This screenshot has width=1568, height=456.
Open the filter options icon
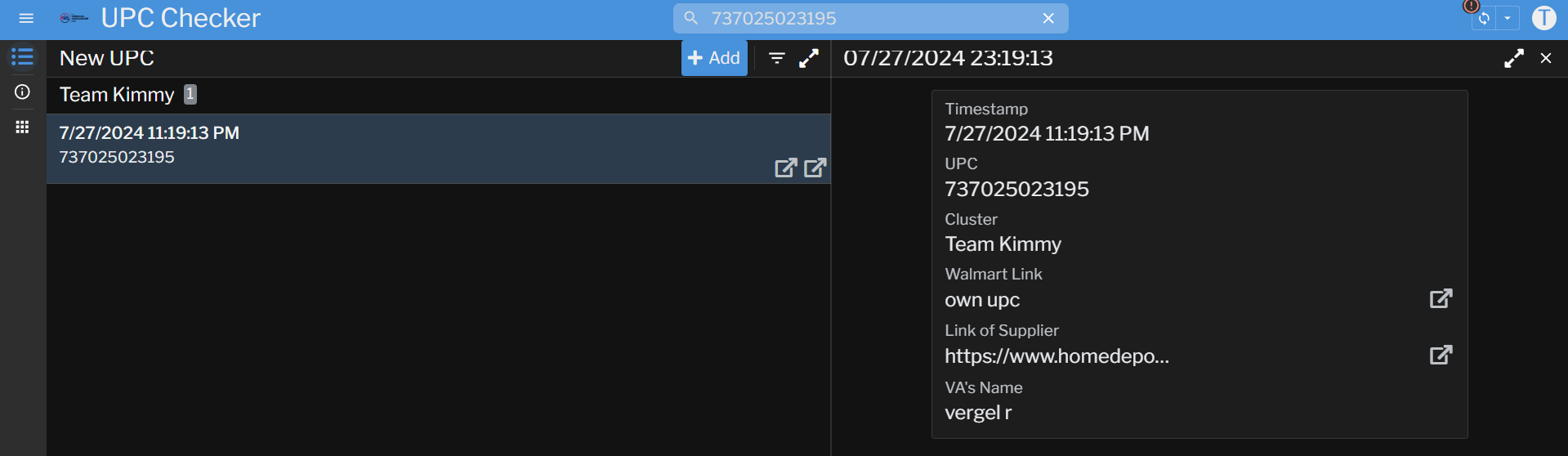777,58
